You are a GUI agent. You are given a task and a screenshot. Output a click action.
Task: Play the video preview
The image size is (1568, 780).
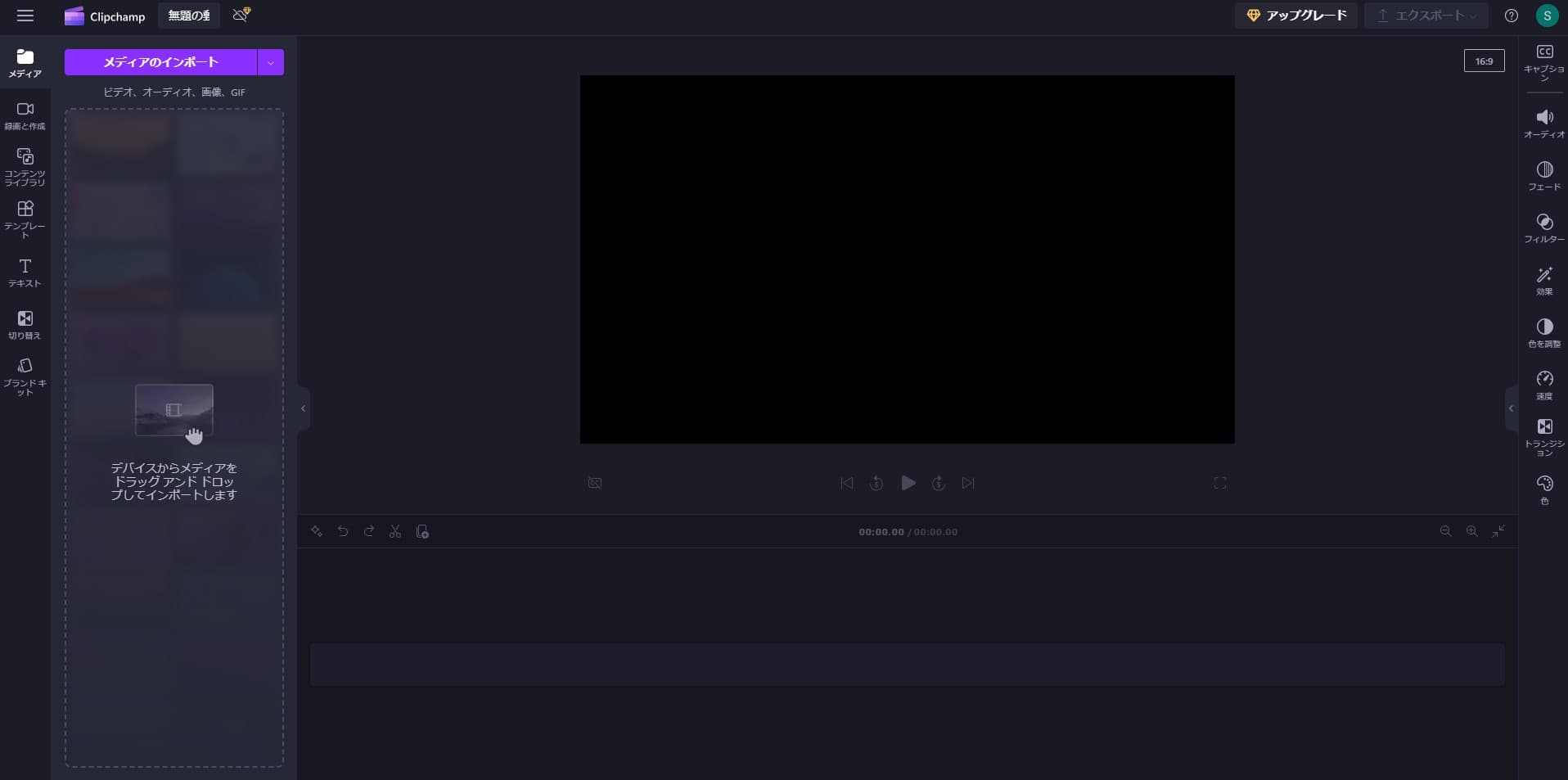click(908, 483)
